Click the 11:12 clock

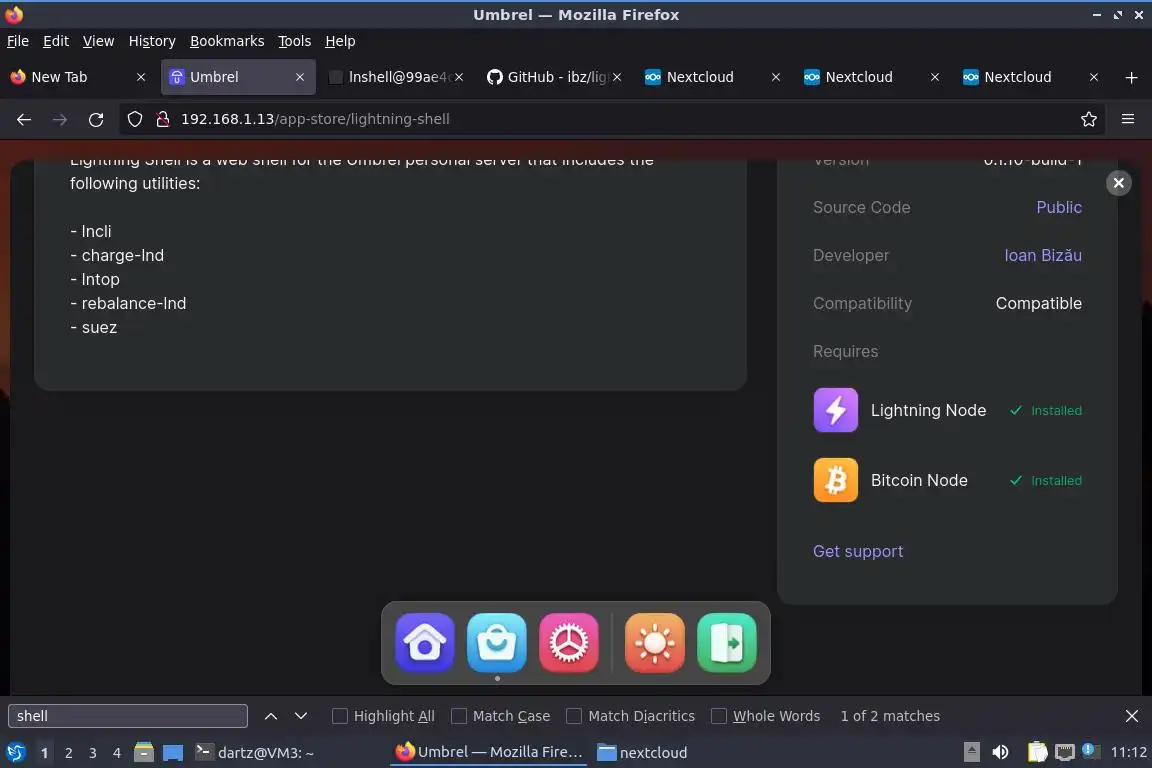pos(1128,753)
